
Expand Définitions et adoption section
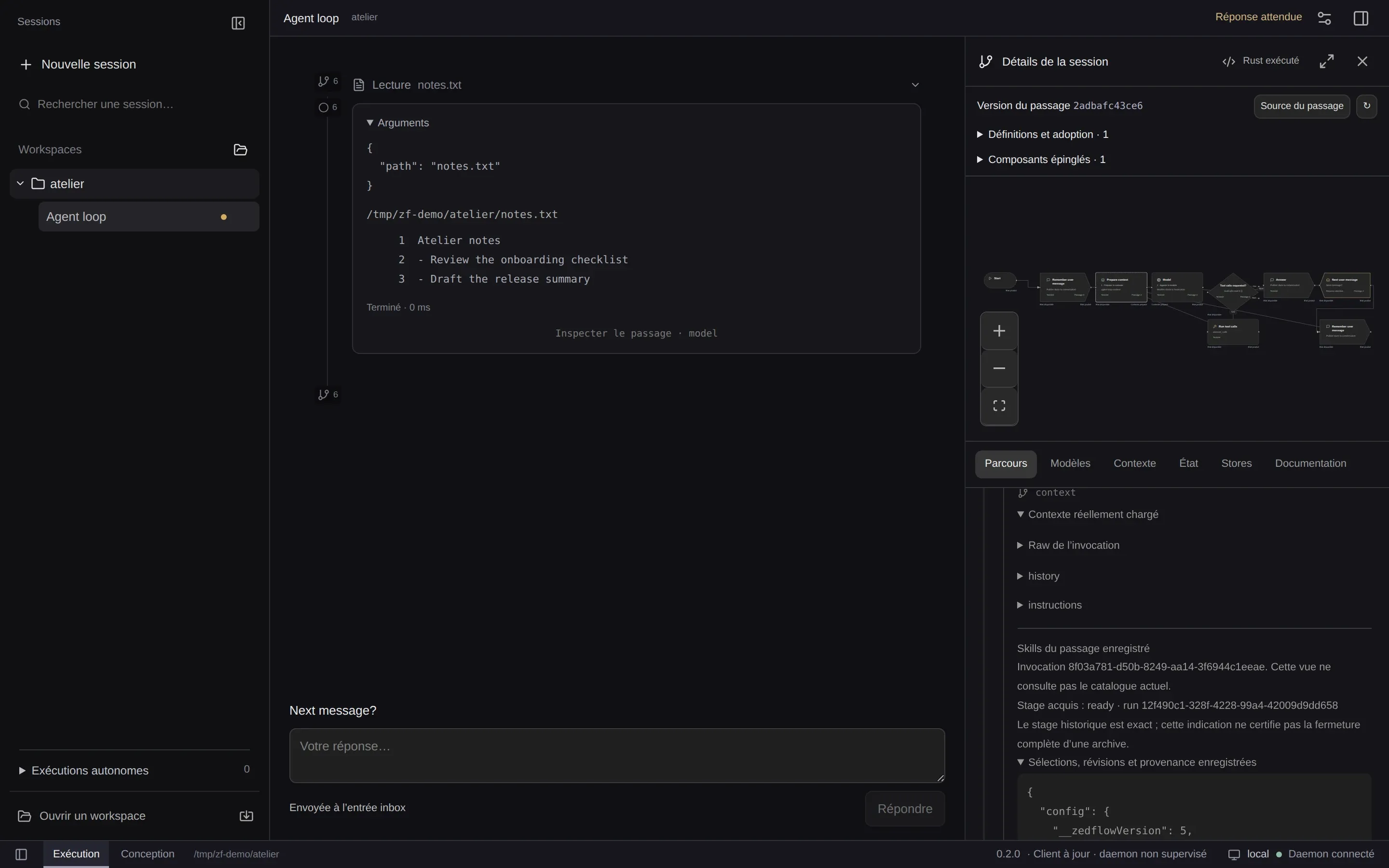coord(1042,135)
